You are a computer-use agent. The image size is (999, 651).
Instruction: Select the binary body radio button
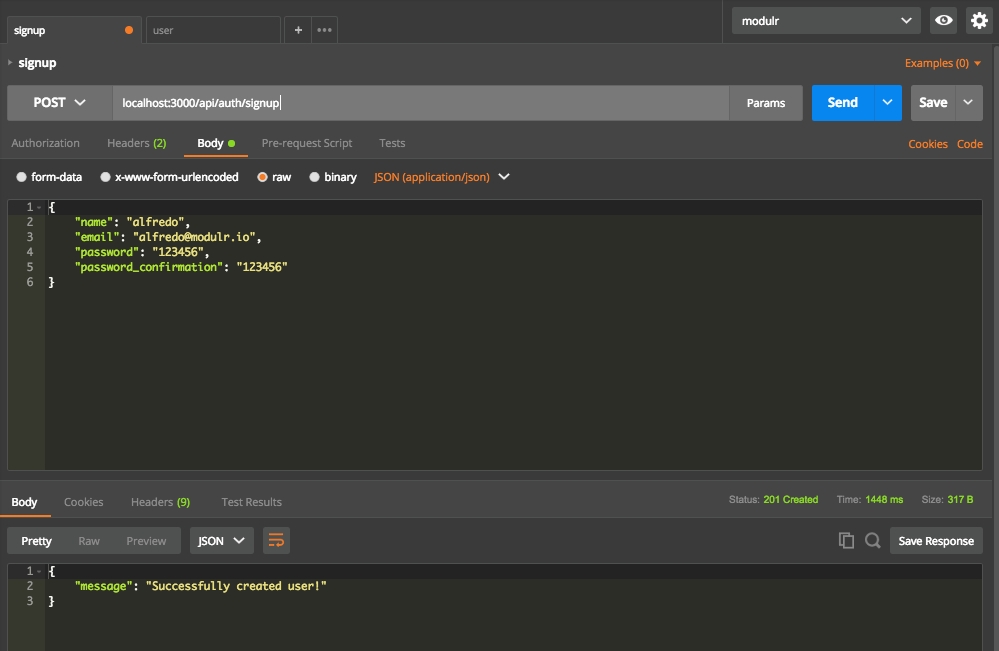tap(315, 177)
